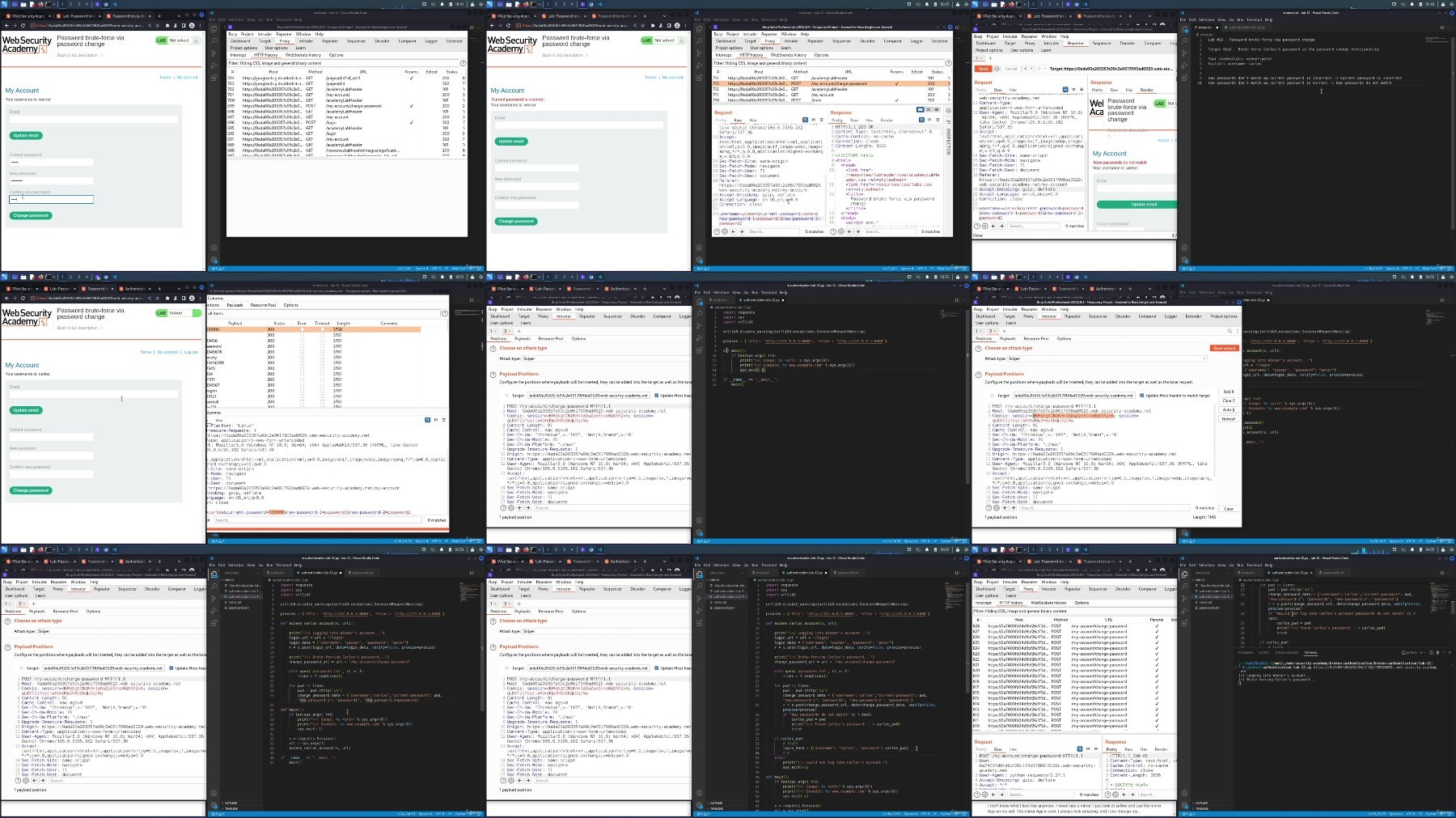Expand OUTLINE section in bottom-right frame's VS Code

(x=1201, y=803)
